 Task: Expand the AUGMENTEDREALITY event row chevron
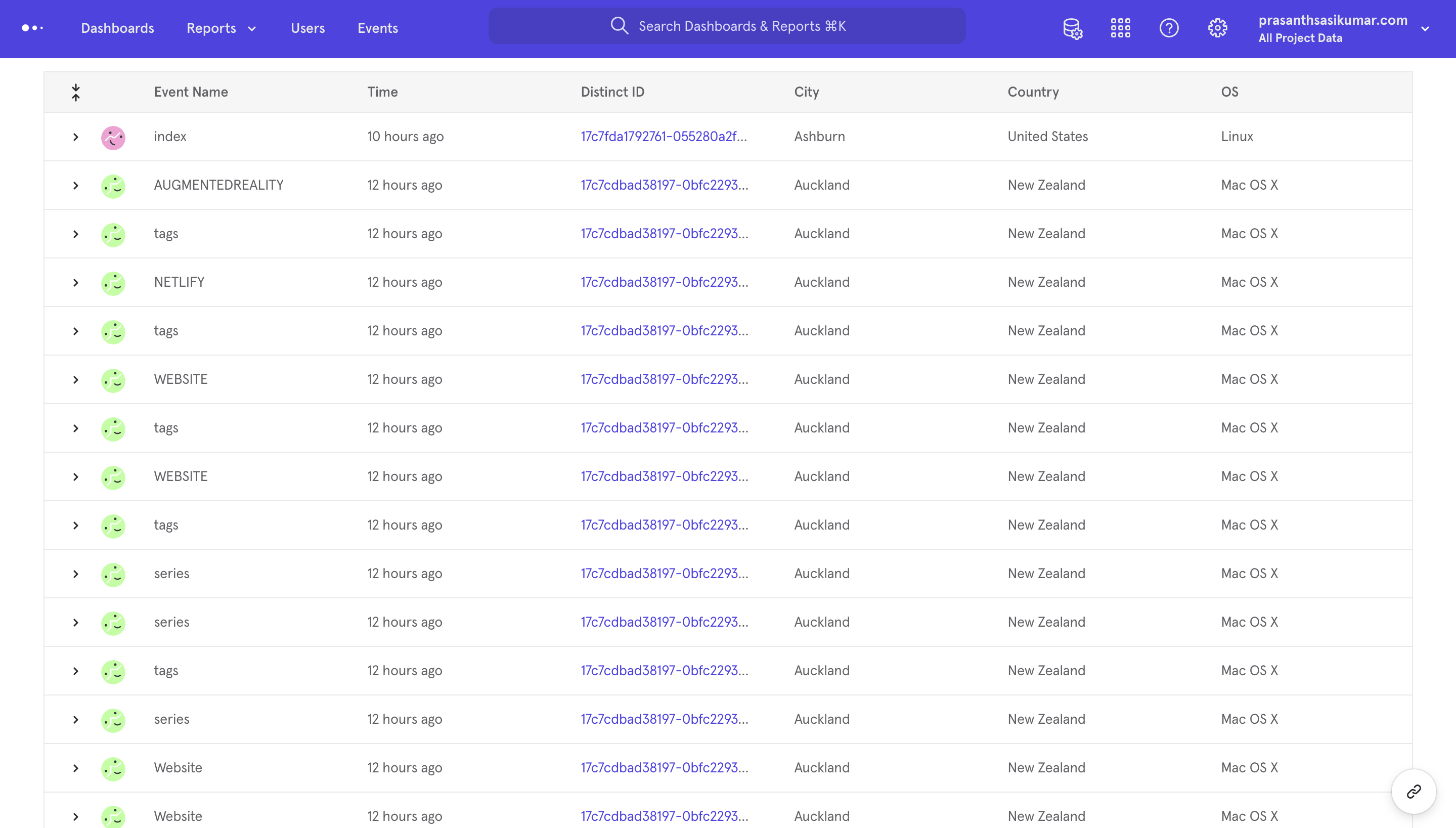coord(76,186)
